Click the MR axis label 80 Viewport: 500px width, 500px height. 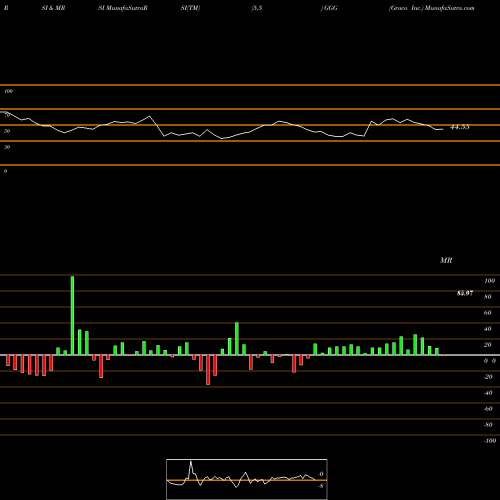488,297
